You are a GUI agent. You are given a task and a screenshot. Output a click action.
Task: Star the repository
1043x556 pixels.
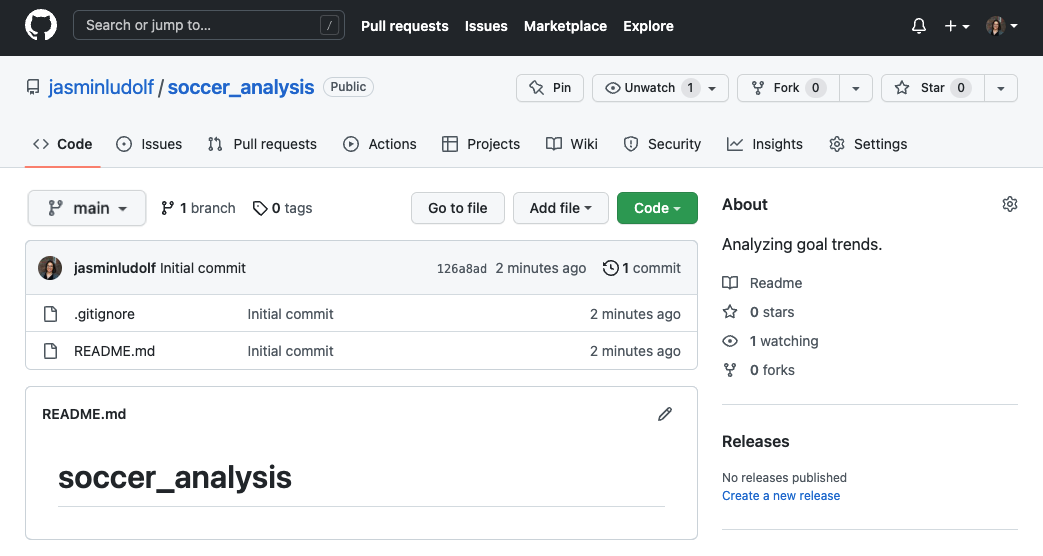point(932,88)
